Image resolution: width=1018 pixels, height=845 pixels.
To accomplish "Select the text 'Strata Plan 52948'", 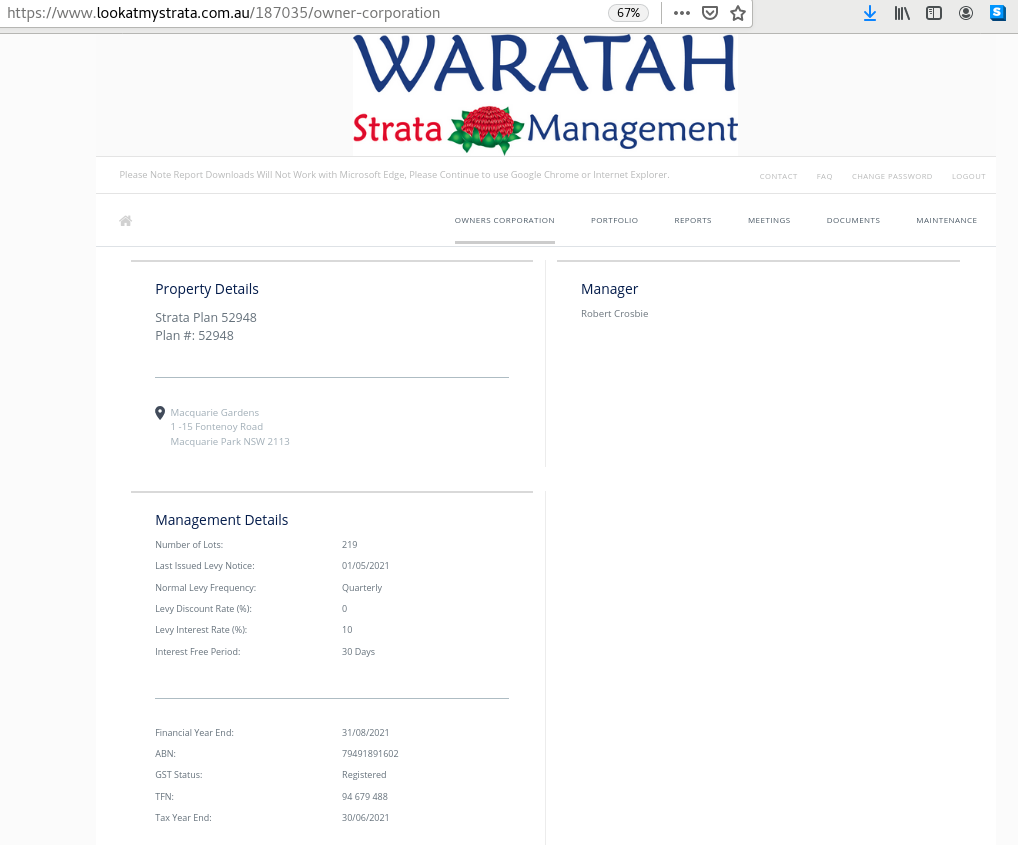I will coord(206,317).
